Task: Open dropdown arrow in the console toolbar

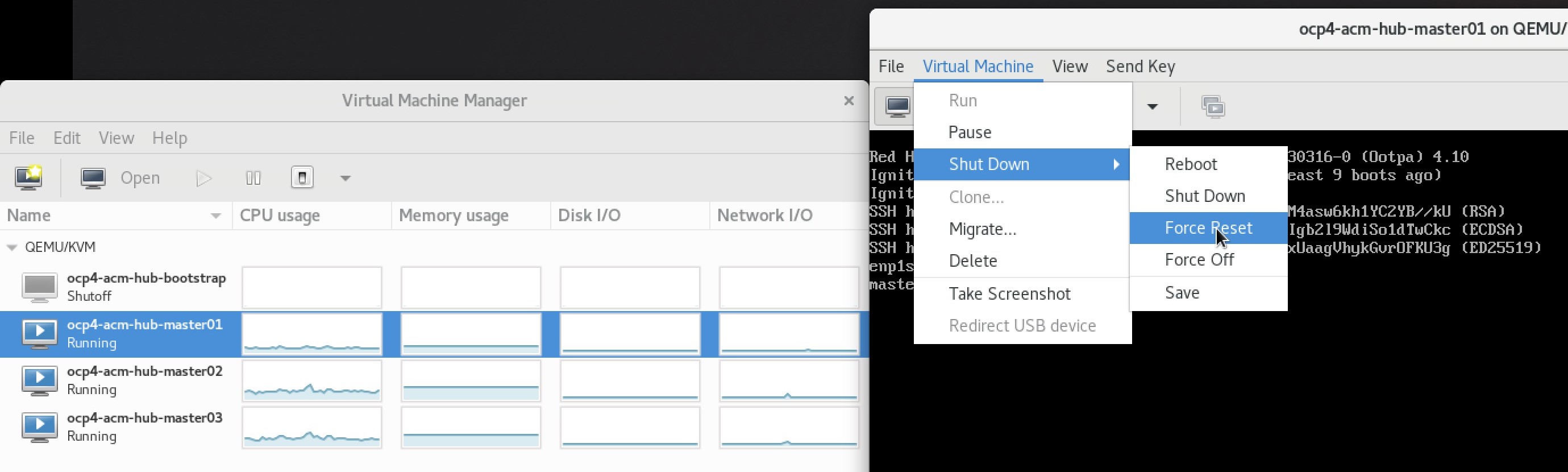Action: click(x=1151, y=106)
